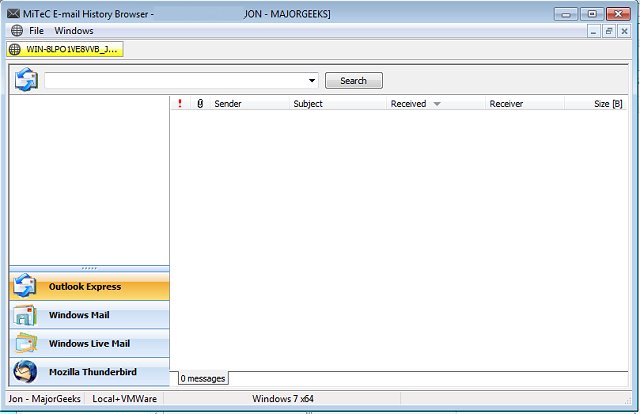Sort messages by the Subject column
Viewport: 640px width, 414px height.
(x=338, y=104)
